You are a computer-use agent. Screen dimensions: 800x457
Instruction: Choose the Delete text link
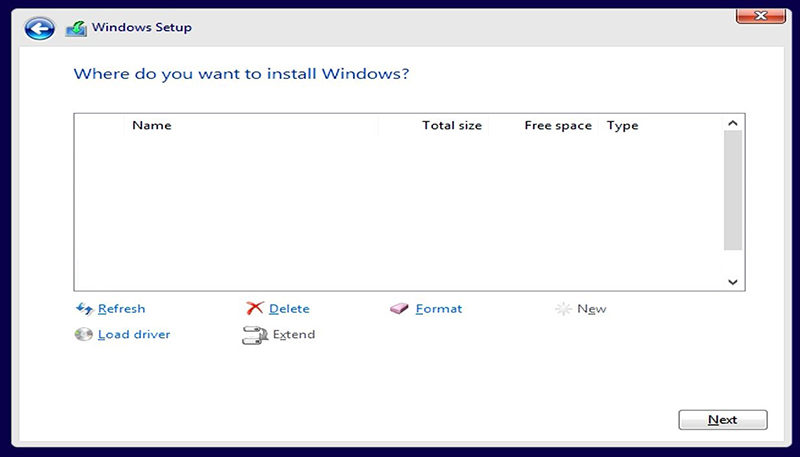(x=289, y=309)
